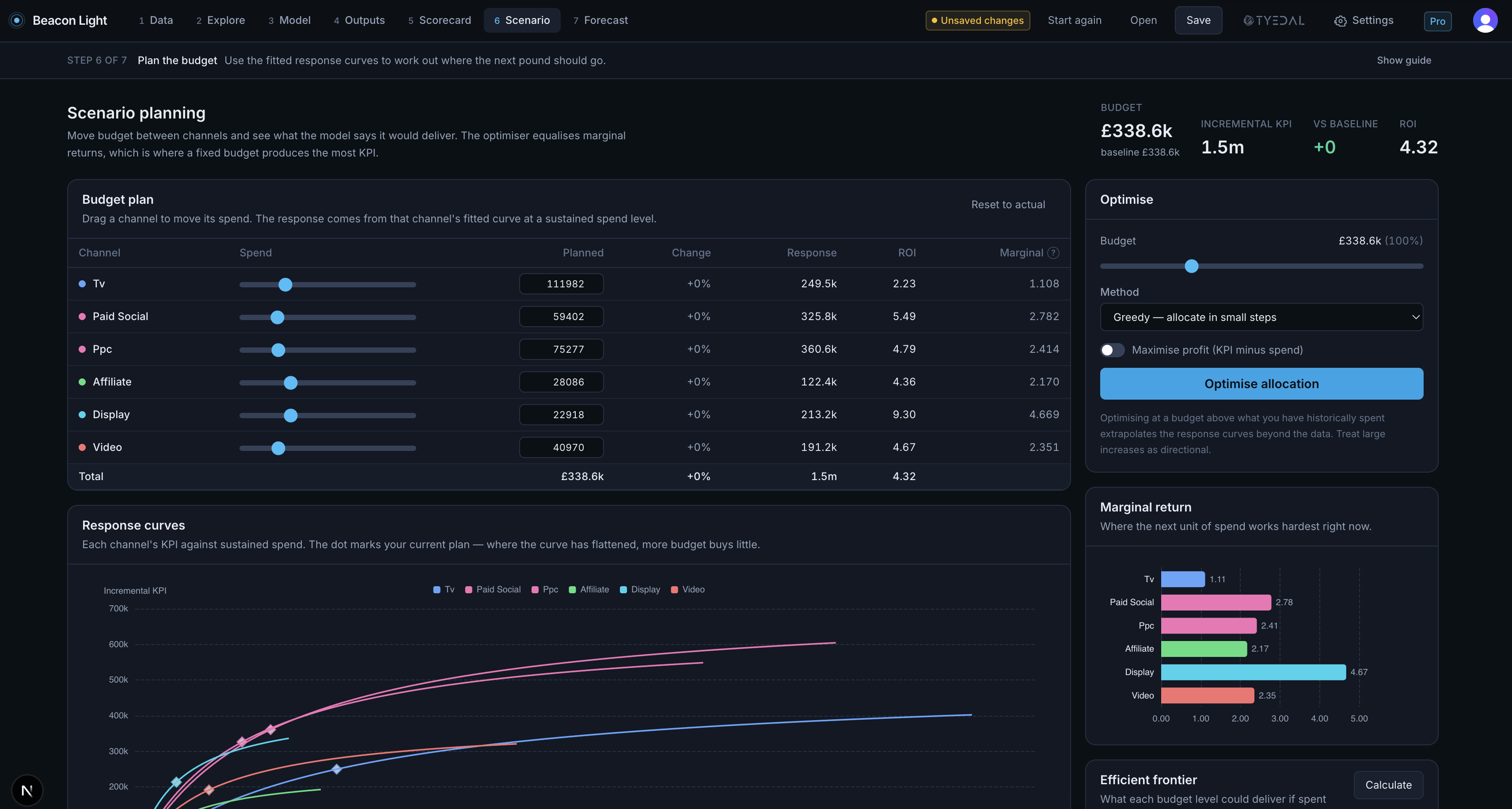
Task: Click the Affiliate bar in Marginal return chart
Action: click(x=1204, y=649)
